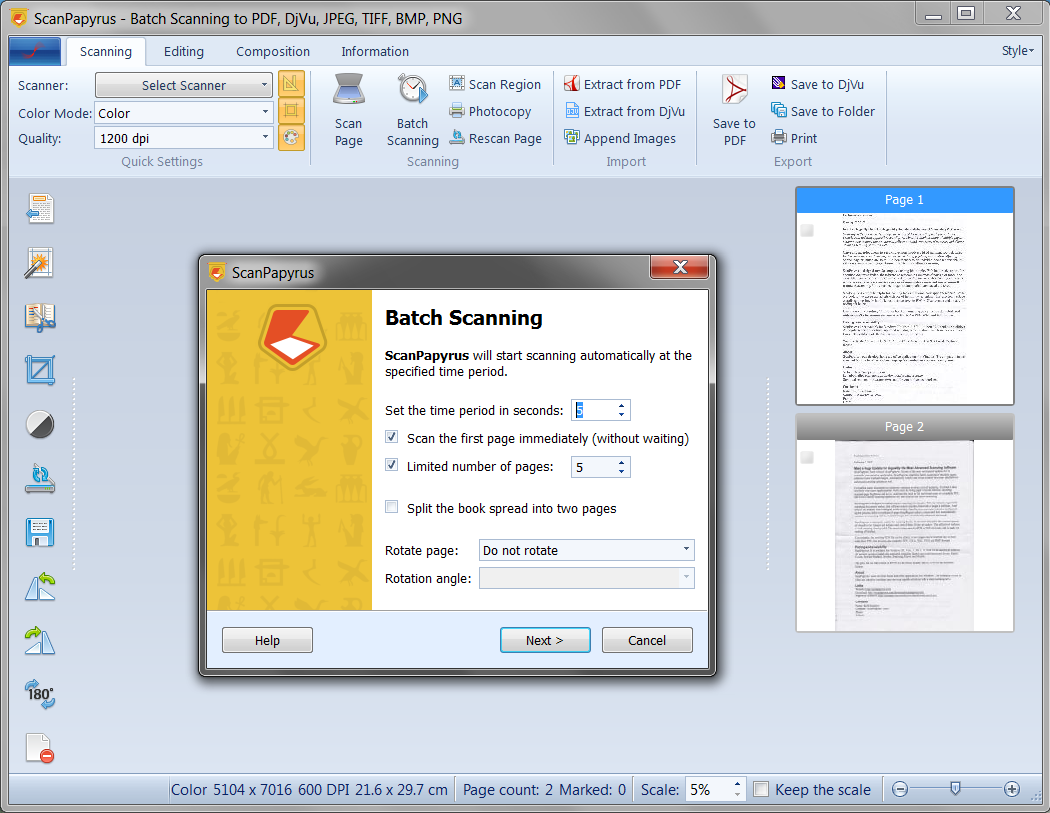Choose Save to Folder
Image resolution: width=1050 pixels, height=813 pixels.
coord(823,111)
